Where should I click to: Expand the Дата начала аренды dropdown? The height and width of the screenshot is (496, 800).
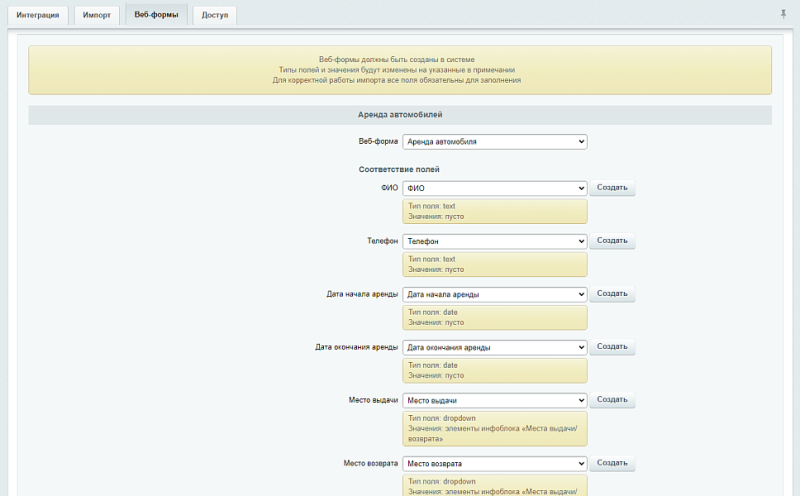(494, 294)
